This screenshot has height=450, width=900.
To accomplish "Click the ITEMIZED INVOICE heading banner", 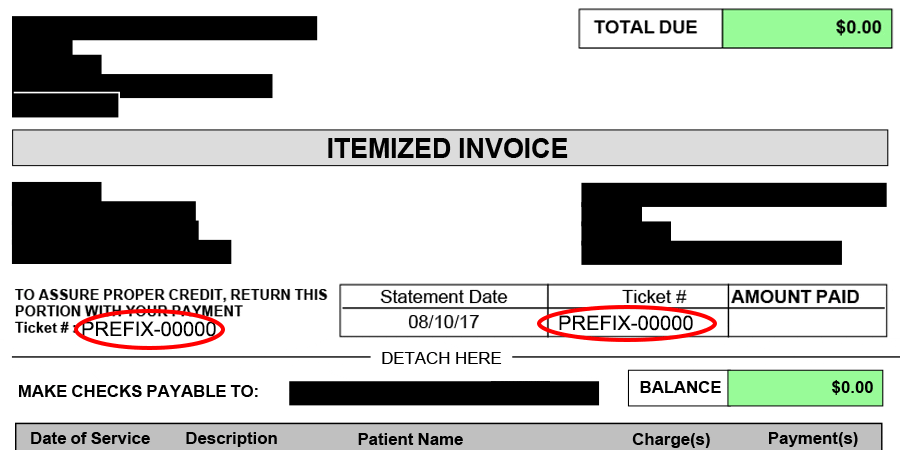I will tap(449, 148).
